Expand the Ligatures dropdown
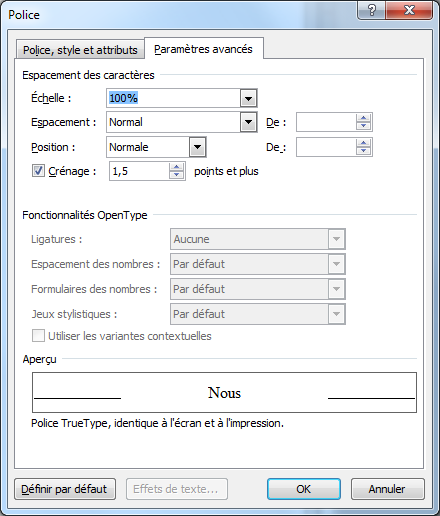 tap(336, 239)
